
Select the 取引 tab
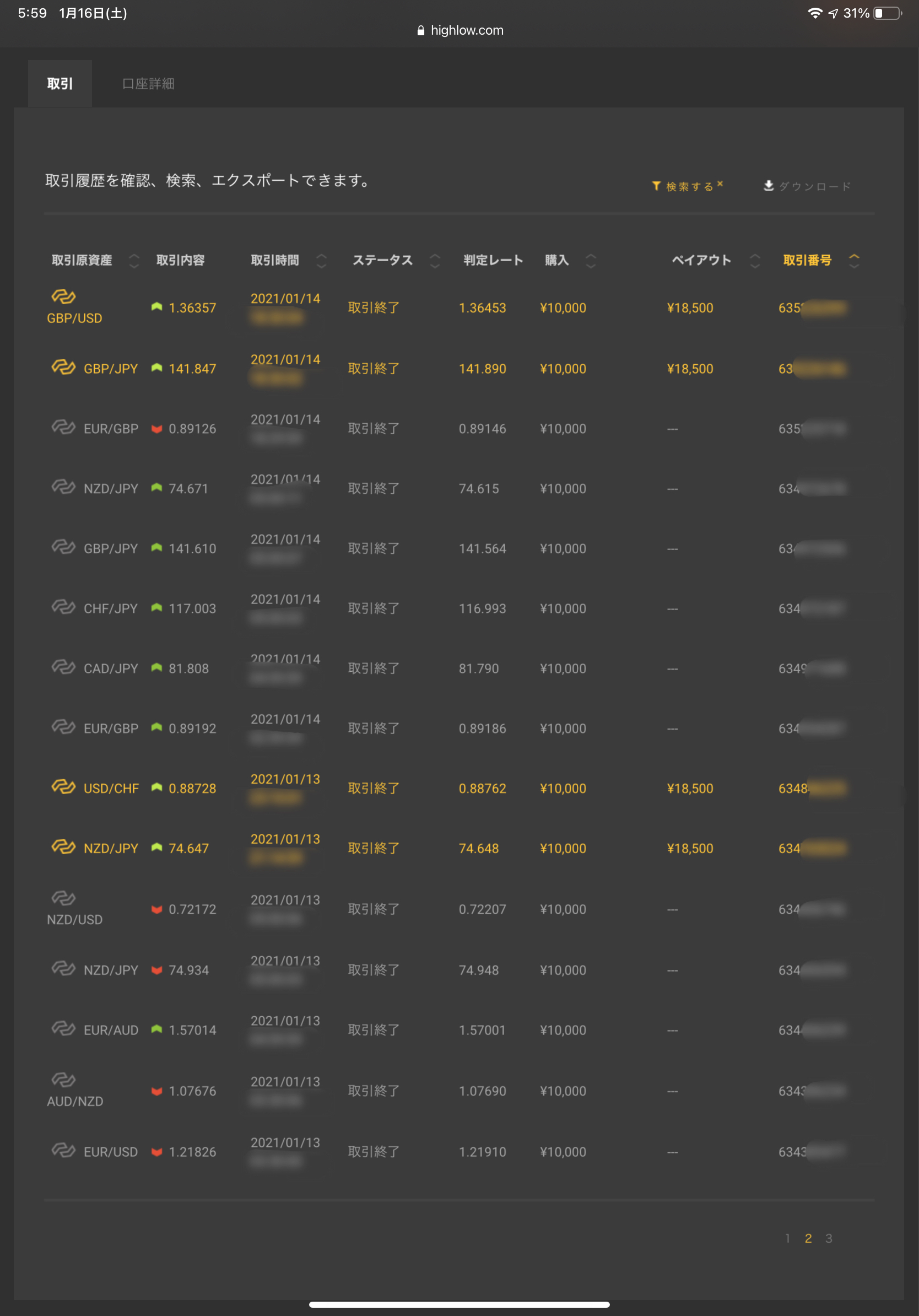pyautogui.click(x=60, y=84)
